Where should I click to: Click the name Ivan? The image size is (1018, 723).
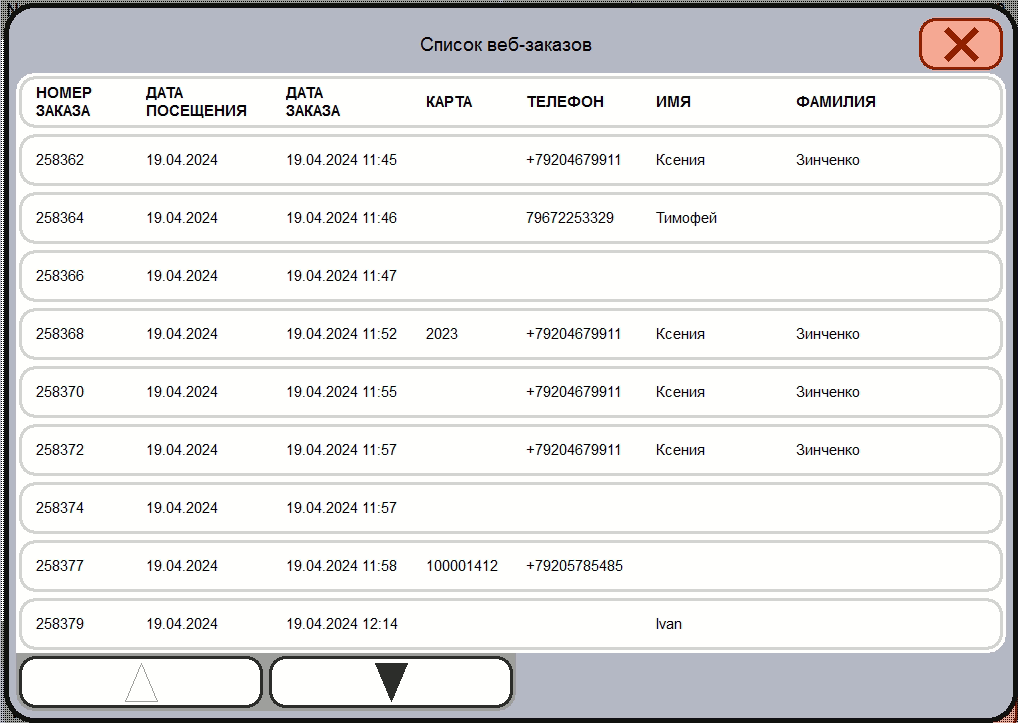pyautogui.click(x=669, y=624)
